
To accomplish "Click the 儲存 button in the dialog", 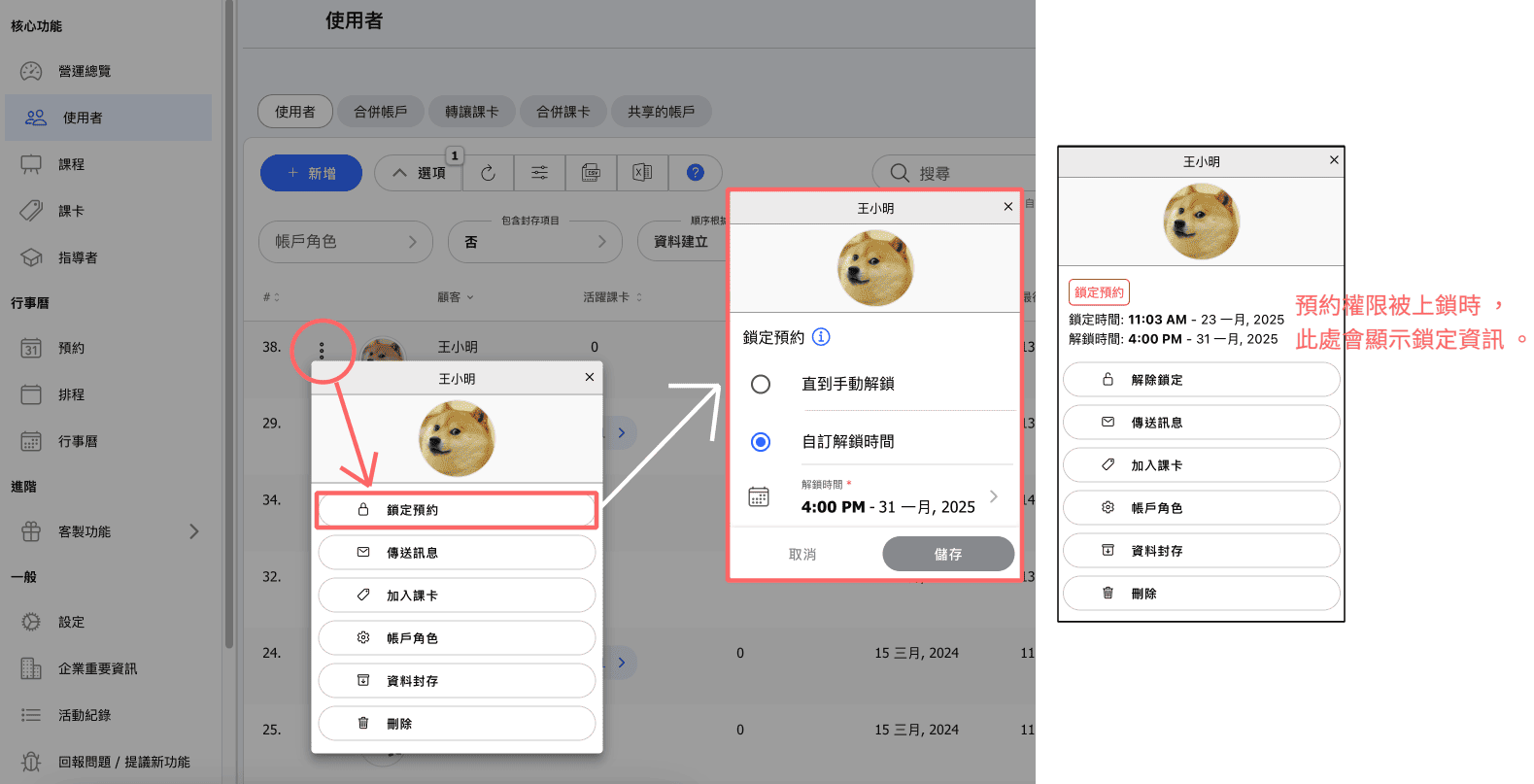I will point(947,554).
